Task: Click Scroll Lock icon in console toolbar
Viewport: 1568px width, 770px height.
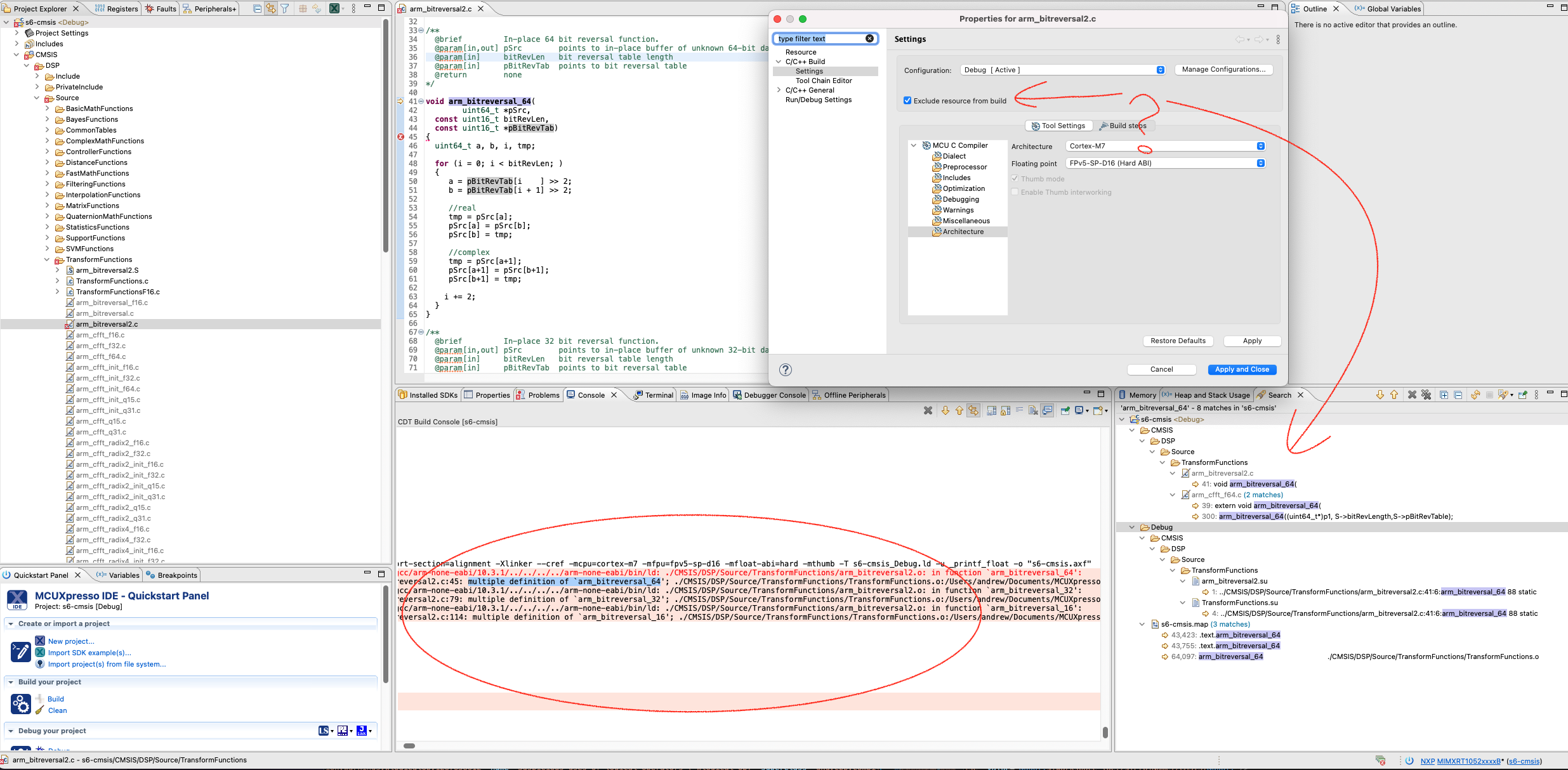Action: click(x=1005, y=410)
